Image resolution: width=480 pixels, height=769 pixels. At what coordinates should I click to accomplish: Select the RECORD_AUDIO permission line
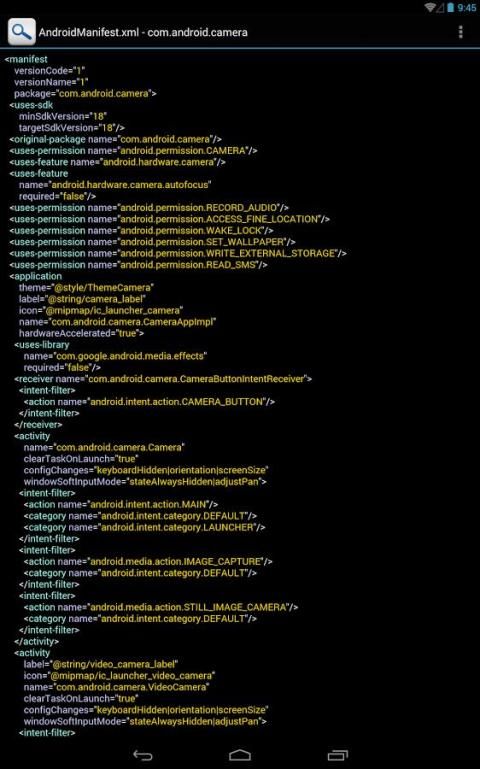pyautogui.click(x=149, y=207)
